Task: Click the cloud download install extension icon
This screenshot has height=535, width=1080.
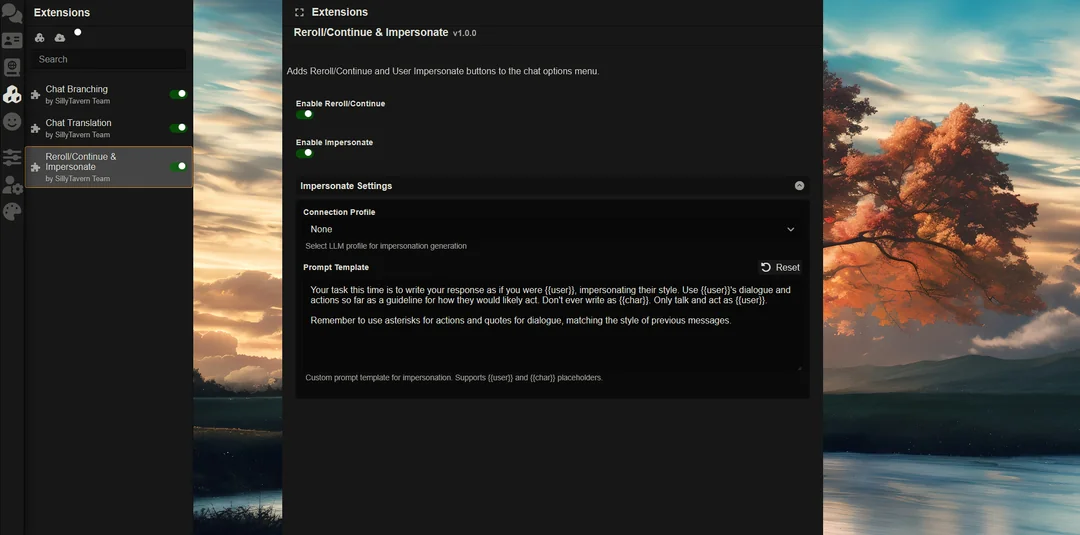Action: tap(60, 38)
